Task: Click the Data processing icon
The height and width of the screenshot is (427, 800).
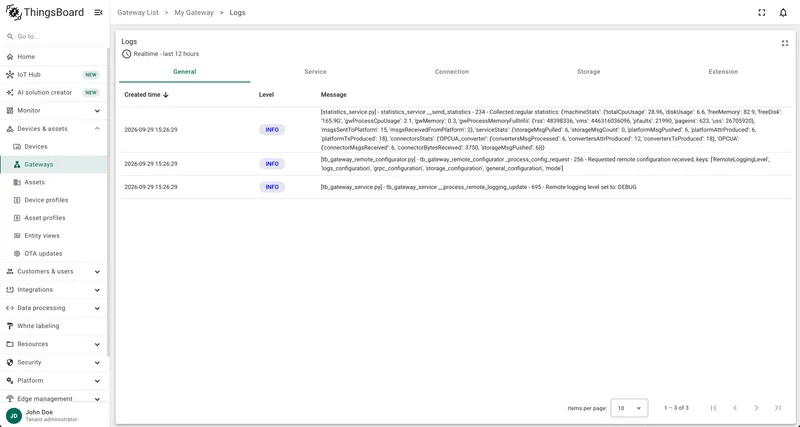Action: point(10,308)
